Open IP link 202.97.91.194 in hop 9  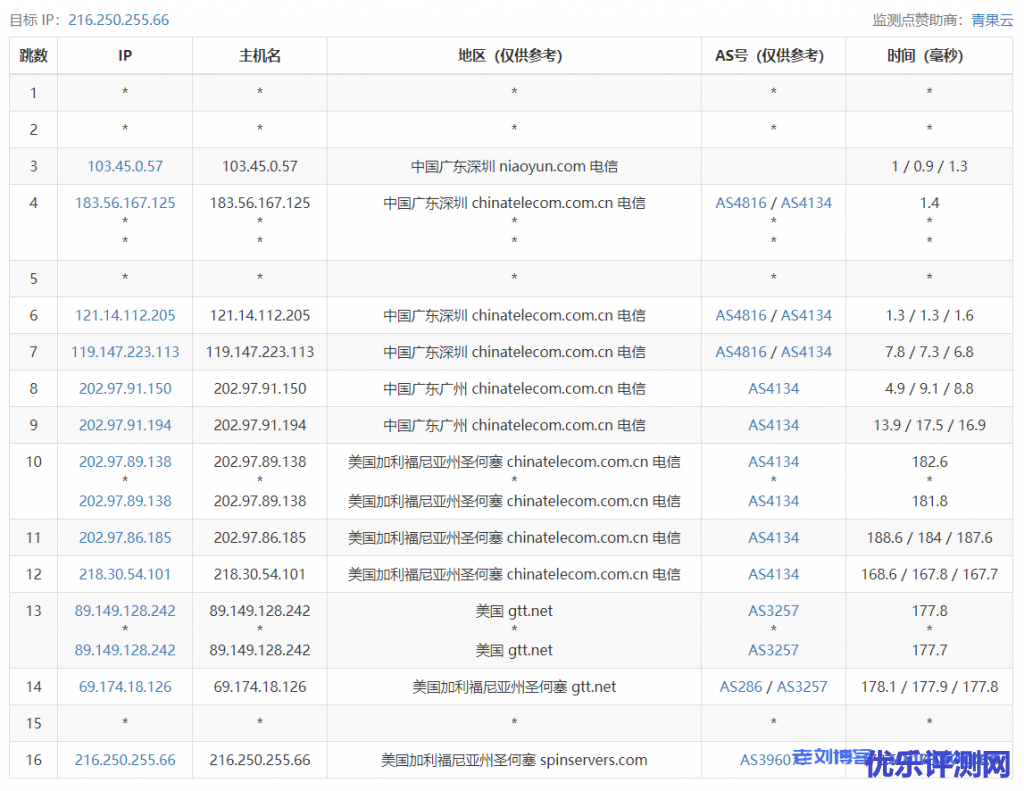pos(125,425)
